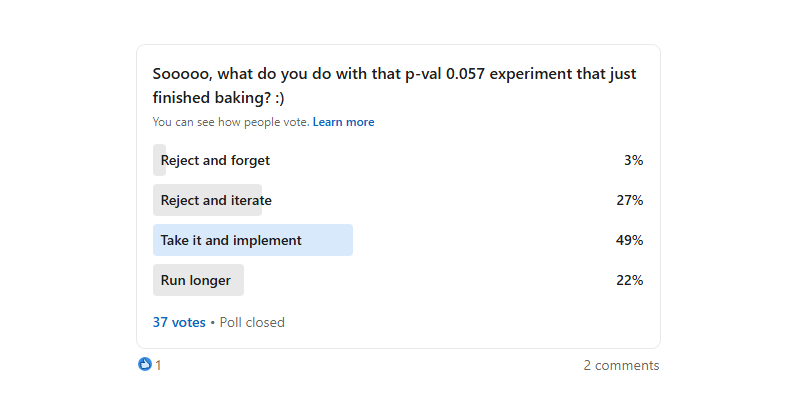Select the "Reject and forget" poll option
This screenshot has width=800, height=416.
(x=215, y=160)
